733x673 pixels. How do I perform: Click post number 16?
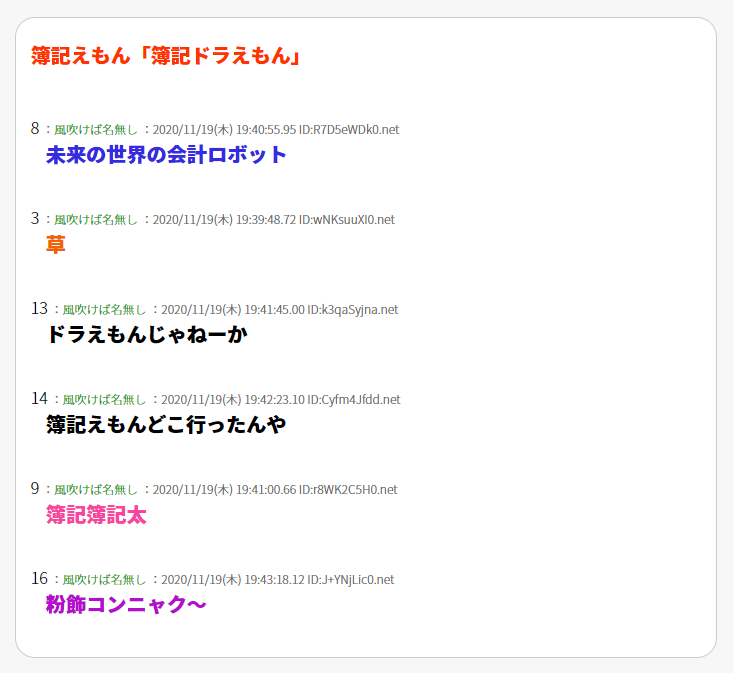point(39,578)
